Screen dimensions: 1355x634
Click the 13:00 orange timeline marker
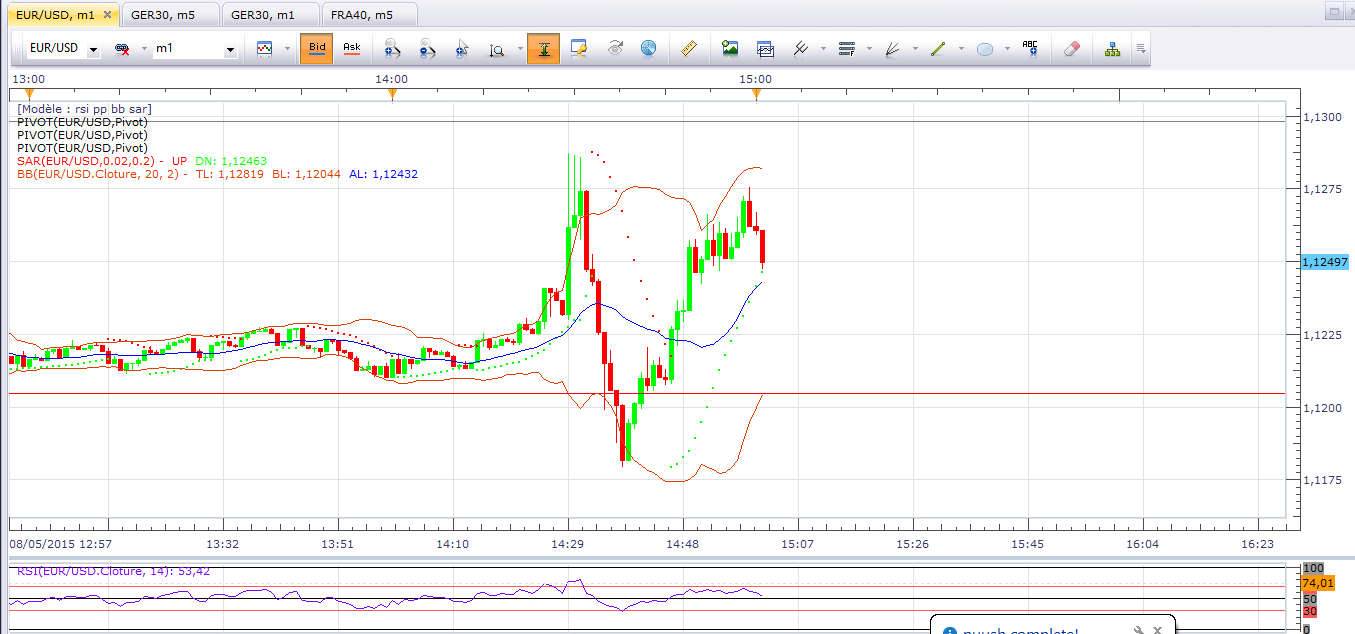click(29, 95)
